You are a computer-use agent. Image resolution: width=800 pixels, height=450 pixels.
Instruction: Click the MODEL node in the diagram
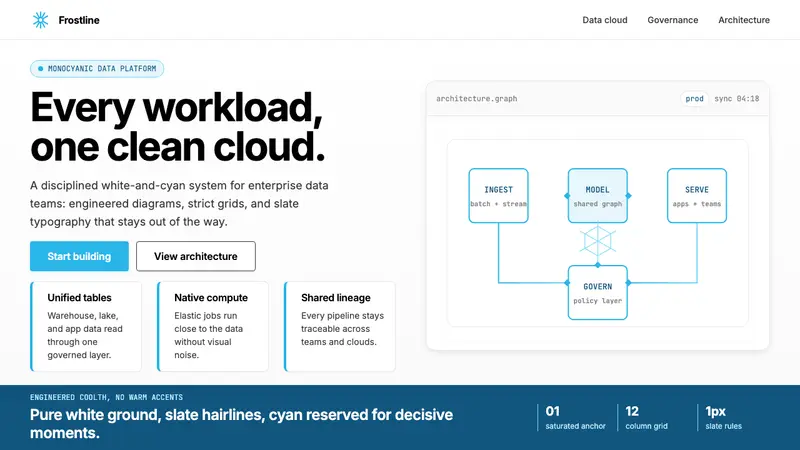597,196
